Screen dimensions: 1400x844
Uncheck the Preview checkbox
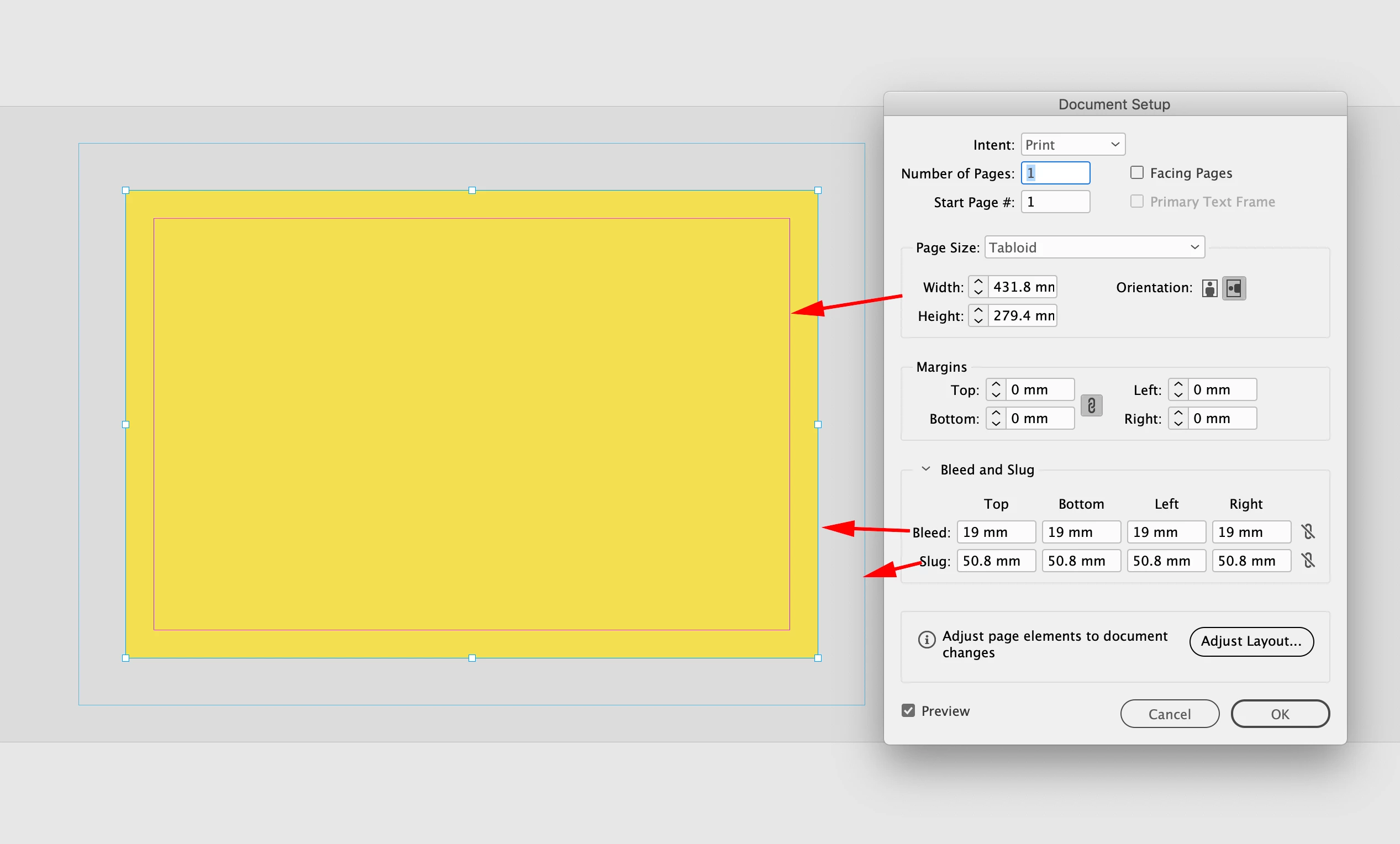pyautogui.click(x=908, y=710)
